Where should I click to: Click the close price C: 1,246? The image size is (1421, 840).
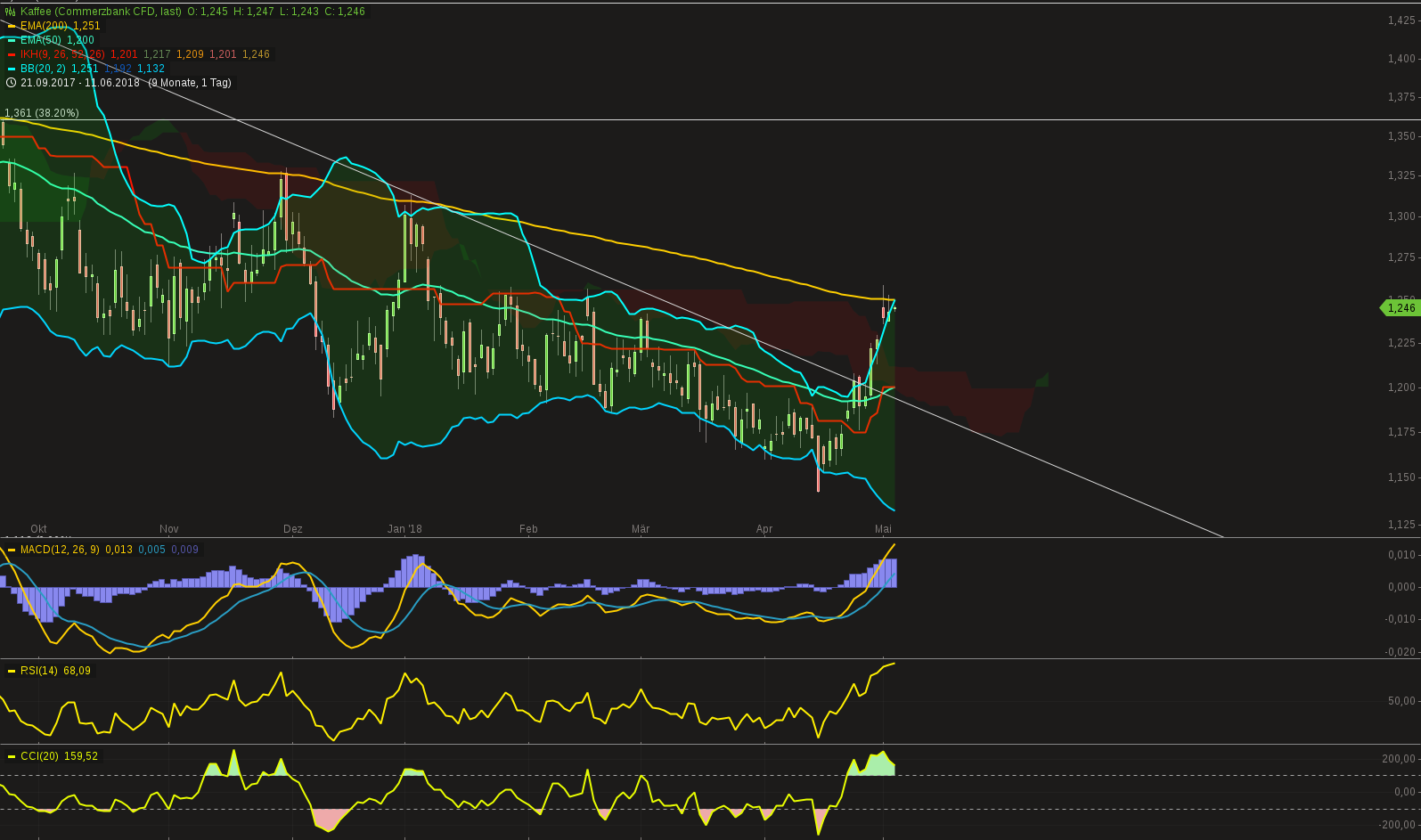point(346,12)
